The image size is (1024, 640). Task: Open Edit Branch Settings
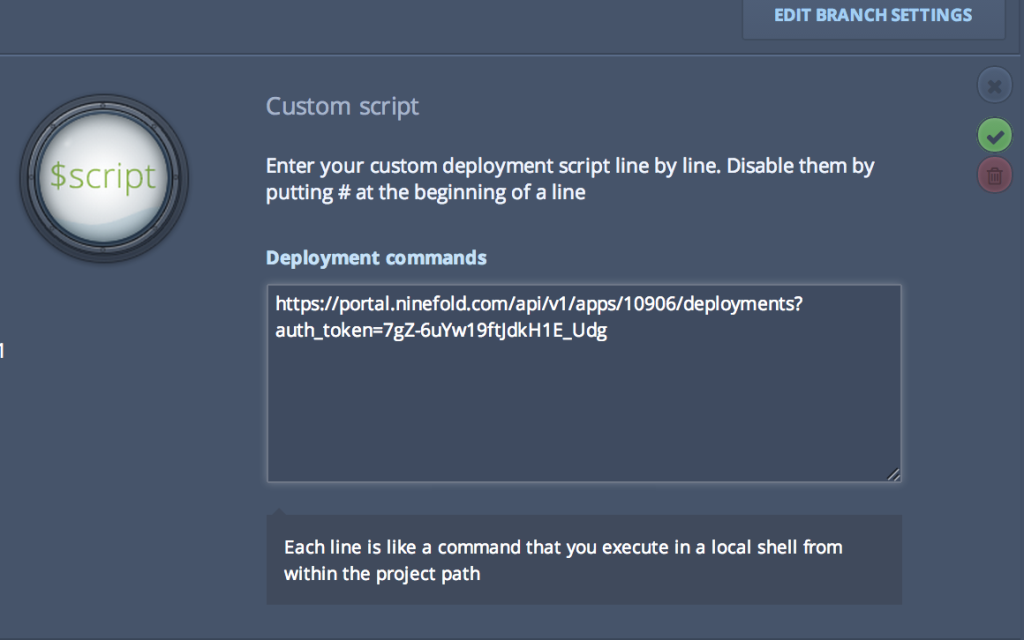(x=873, y=16)
